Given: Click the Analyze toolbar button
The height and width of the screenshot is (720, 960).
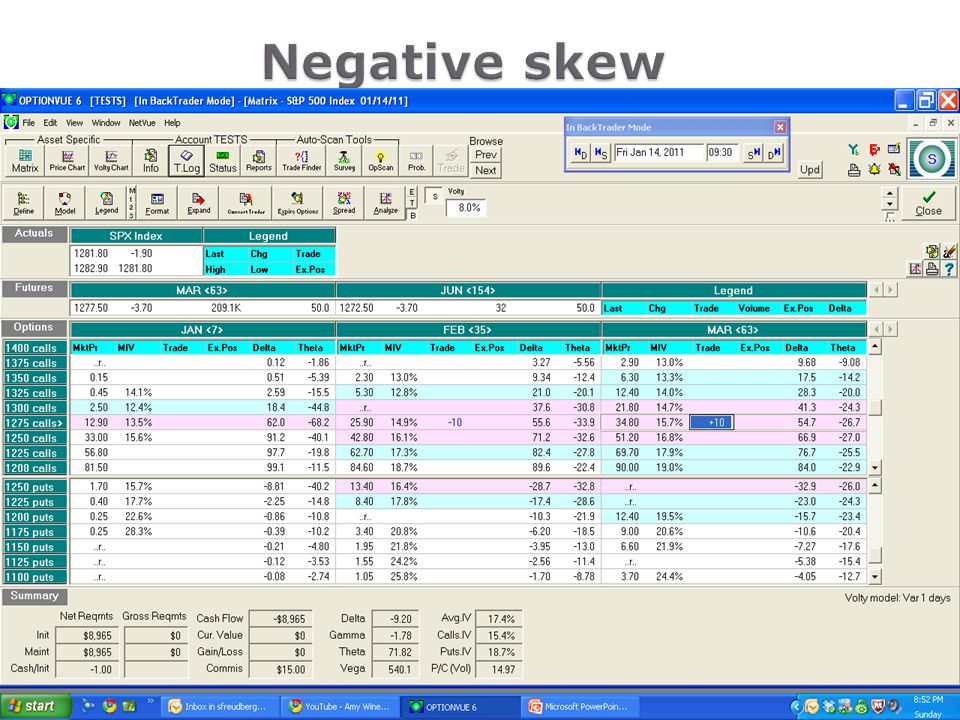Looking at the screenshot, I should [385, 203].
